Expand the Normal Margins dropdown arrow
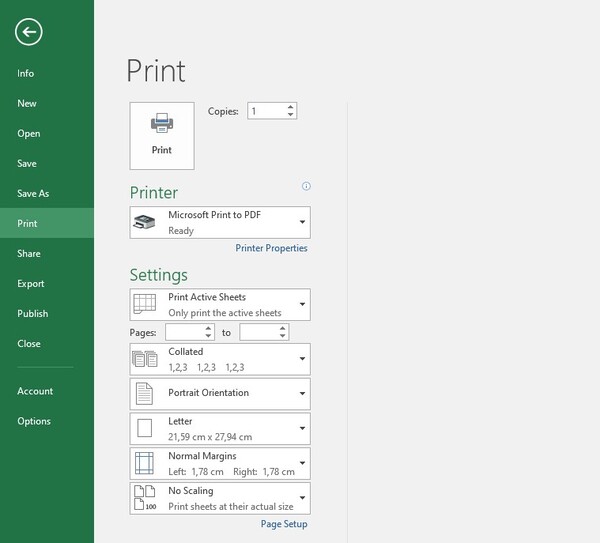 [302, 463]
